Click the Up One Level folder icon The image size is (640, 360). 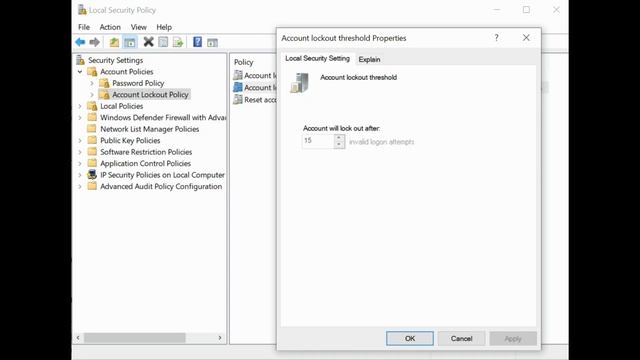114,42
